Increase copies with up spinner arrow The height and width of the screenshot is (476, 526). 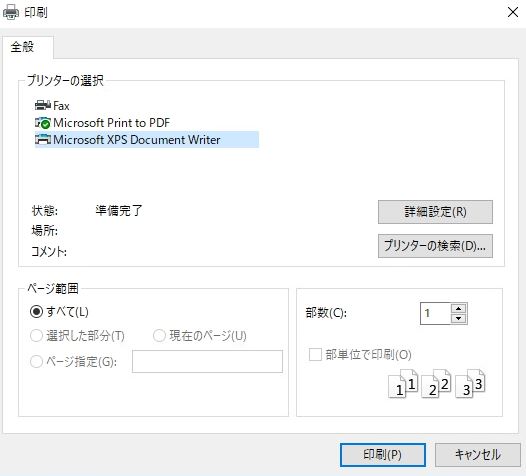[459, 309]
